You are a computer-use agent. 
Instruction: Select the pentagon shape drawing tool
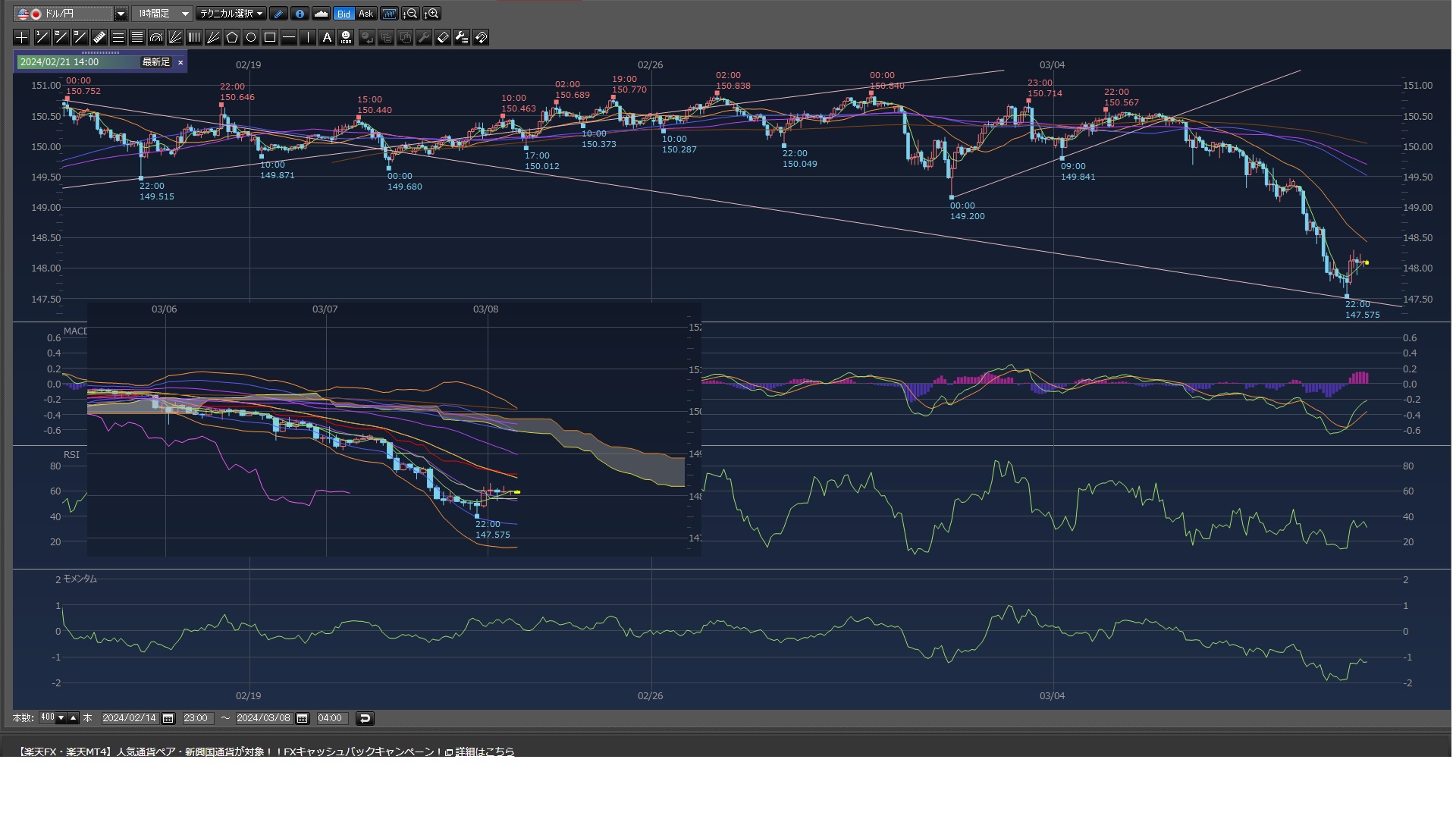coord(232,37)
